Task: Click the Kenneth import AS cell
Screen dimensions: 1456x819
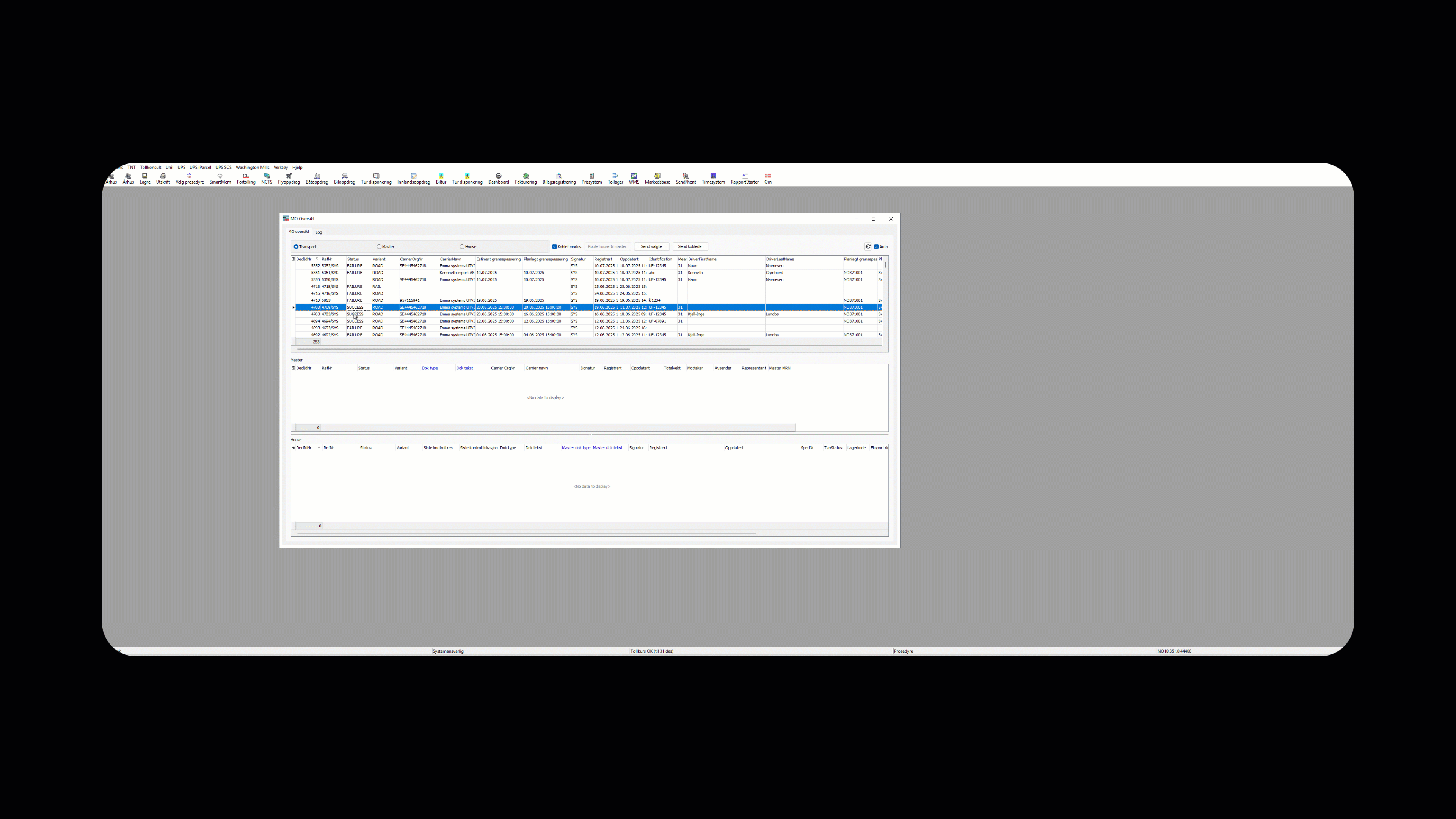Action: tap(457, 273)
